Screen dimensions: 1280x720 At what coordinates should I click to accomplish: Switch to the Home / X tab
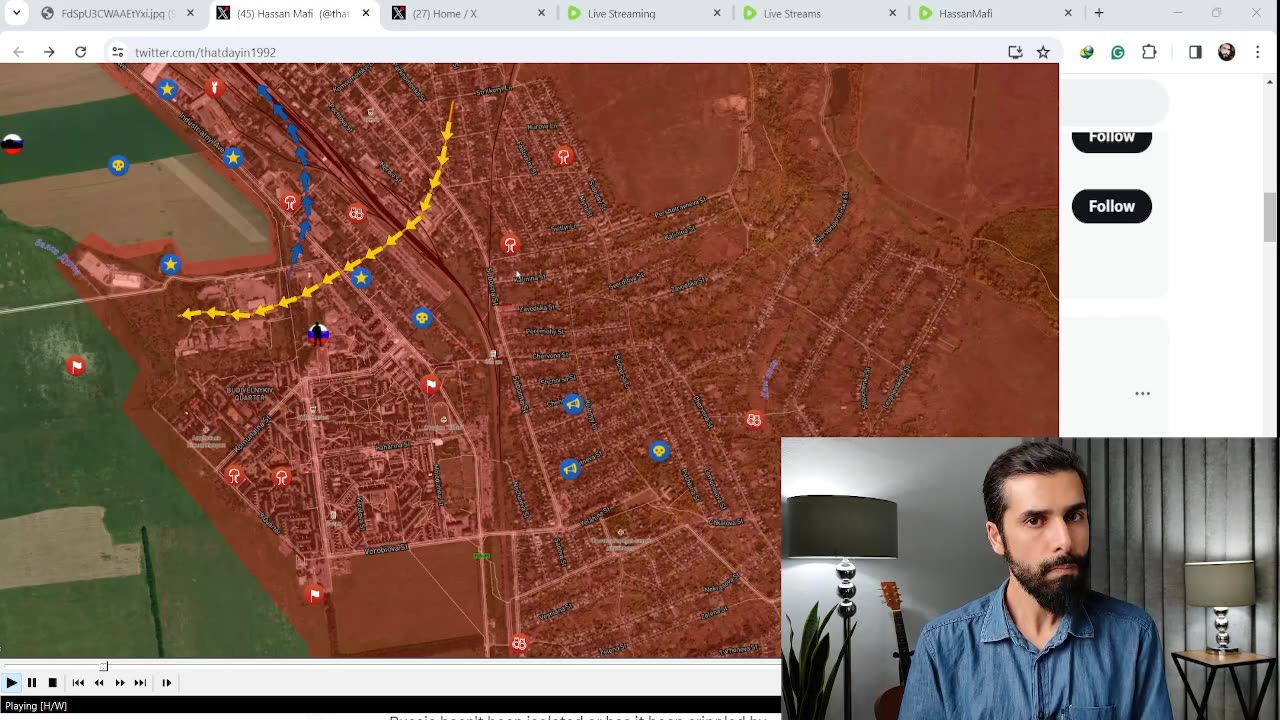(470, 13)
